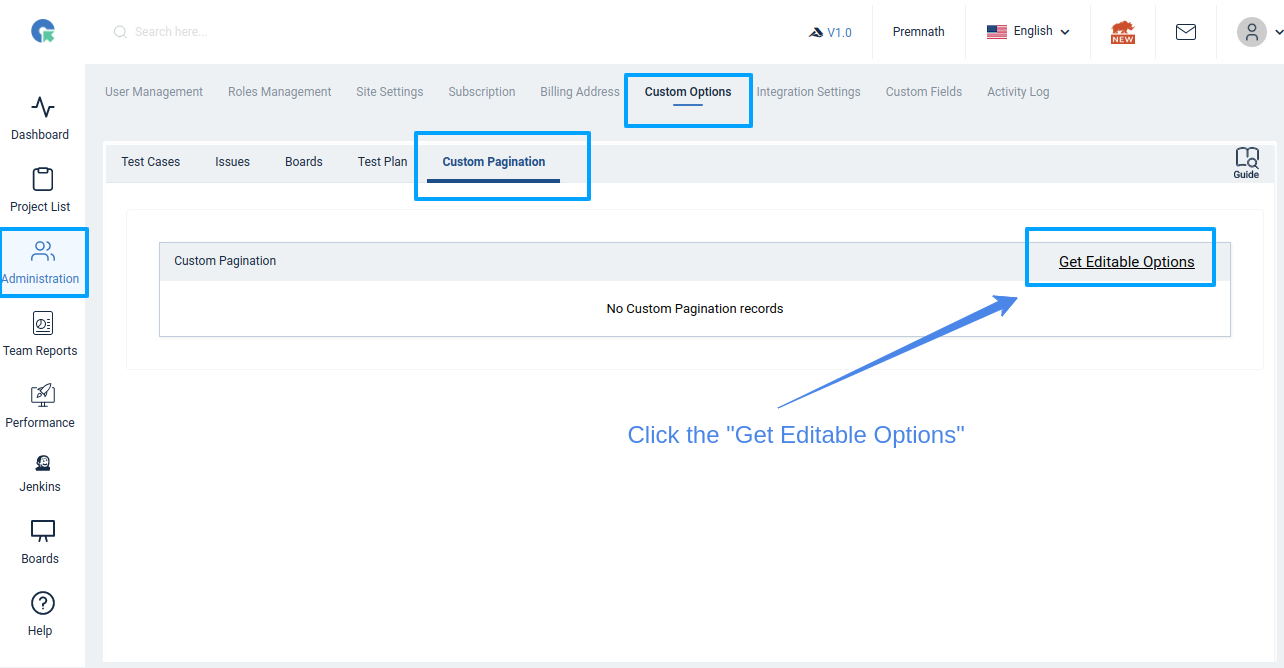Open the Subscription tab

tap(482, 92)
